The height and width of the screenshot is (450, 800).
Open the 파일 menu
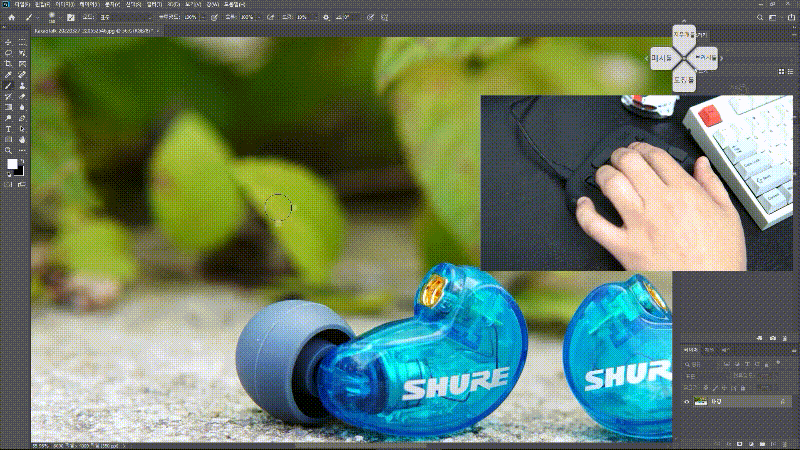pyautogui.click(x=22, y=4)
